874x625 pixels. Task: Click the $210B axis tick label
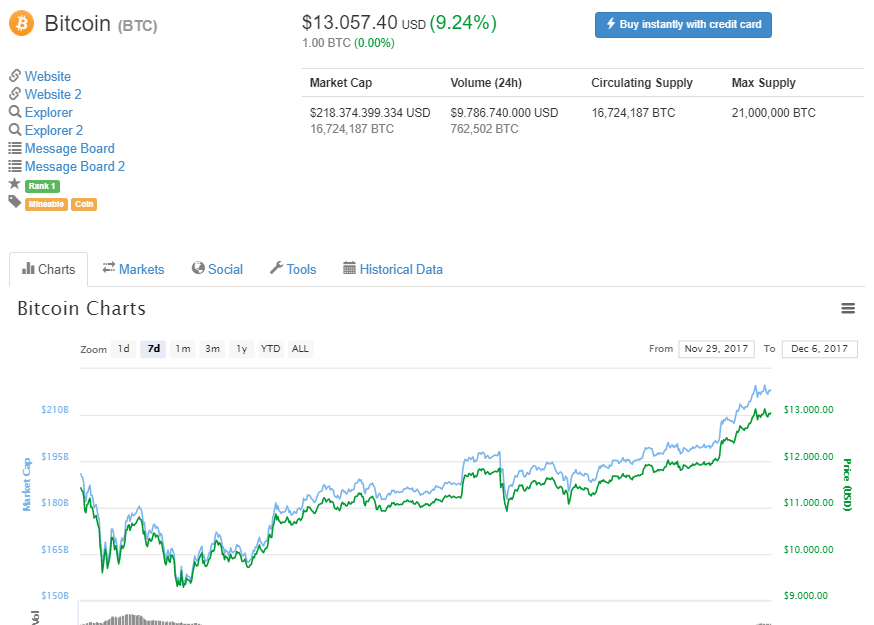[55, 410]
